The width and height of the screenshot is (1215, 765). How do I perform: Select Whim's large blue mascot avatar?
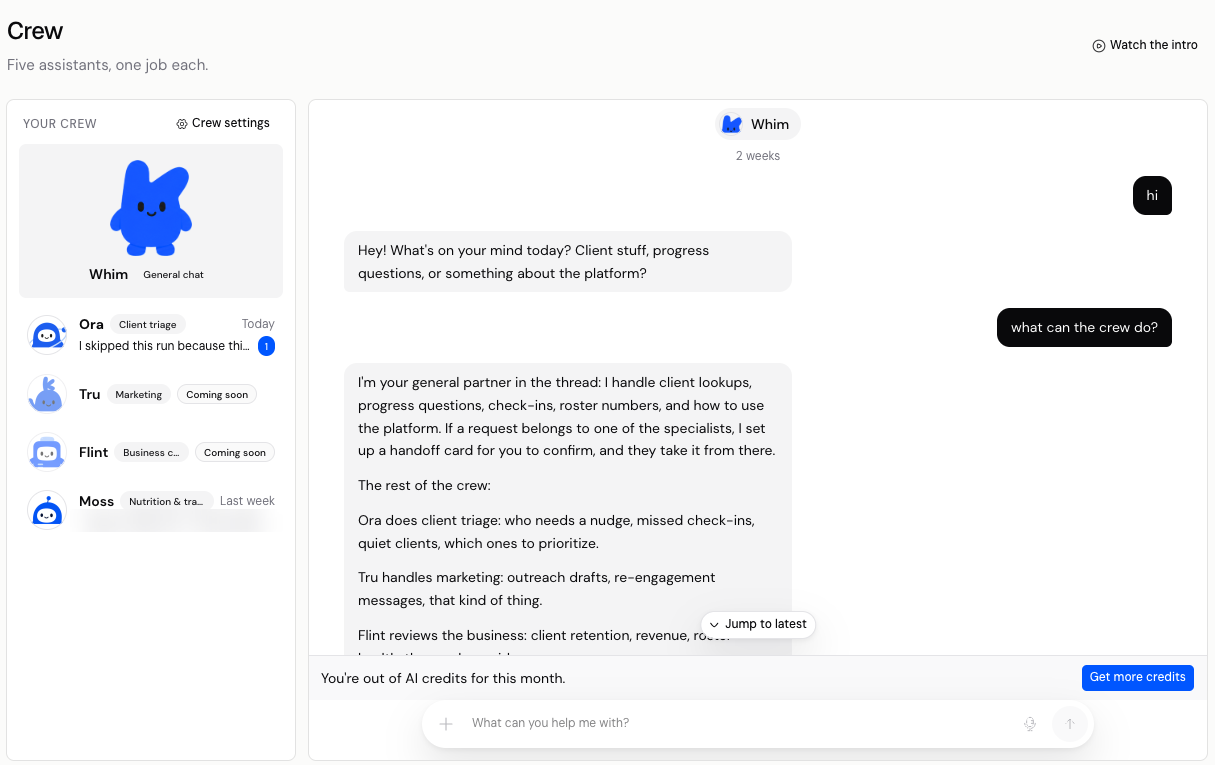pyautogui.click(x=151, y=209)
